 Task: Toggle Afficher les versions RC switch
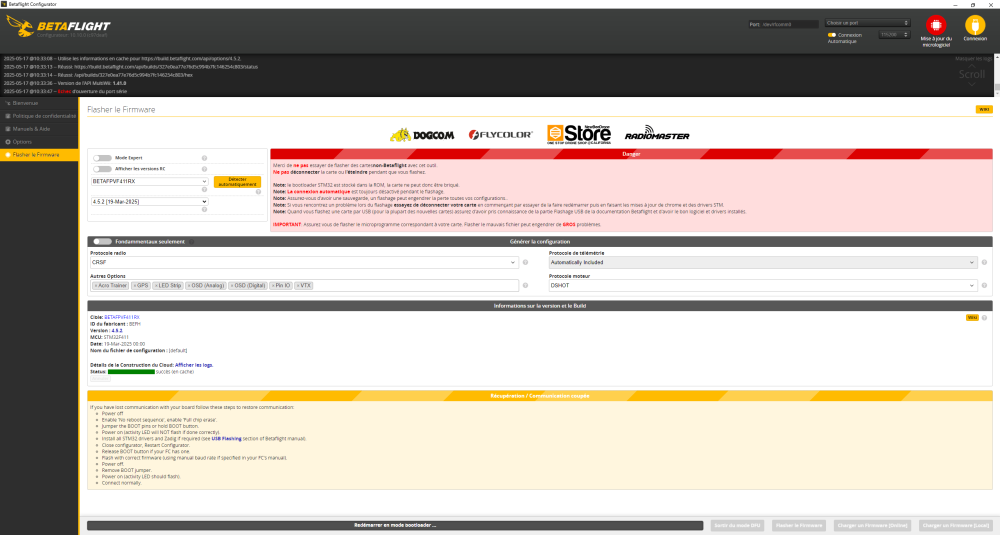[102, 169]
